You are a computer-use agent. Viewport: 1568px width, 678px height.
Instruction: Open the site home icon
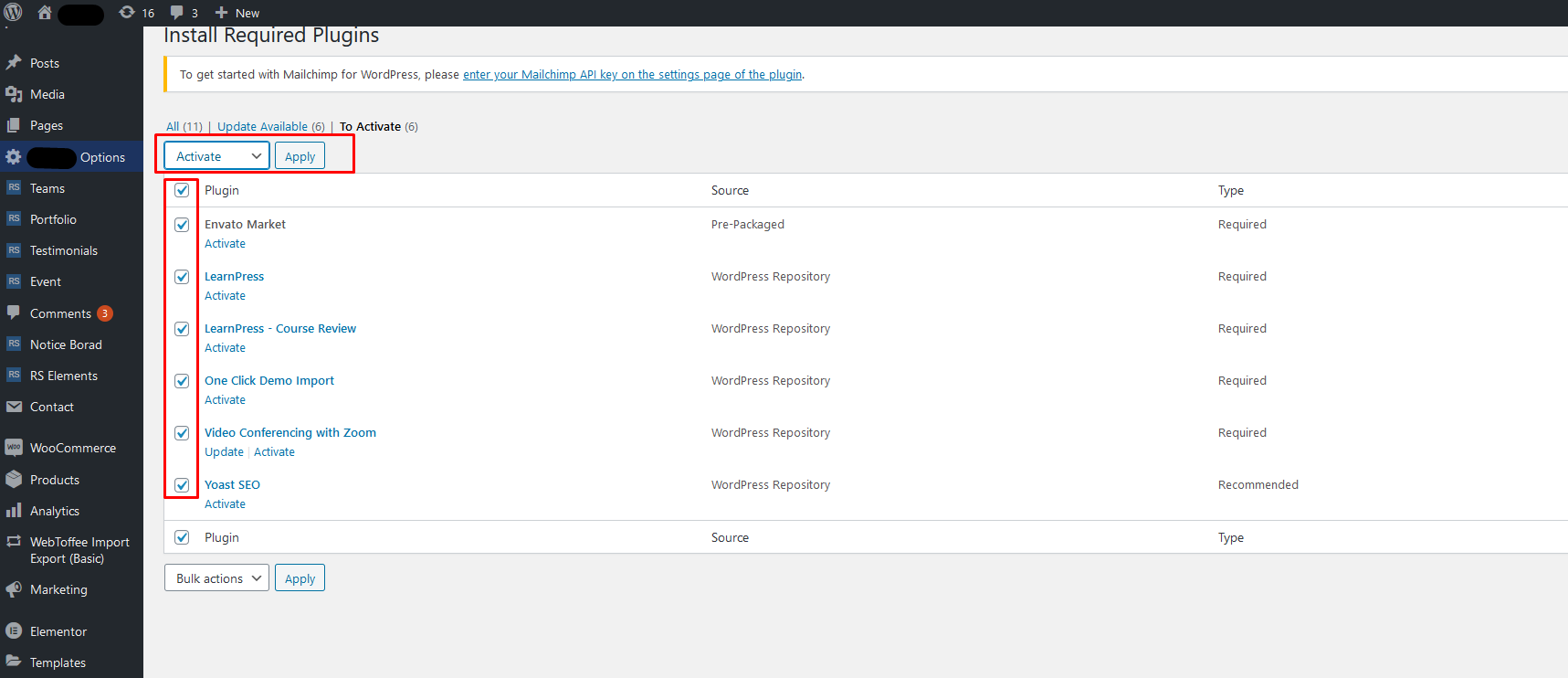pyautogui.click(x=44, y=13)
